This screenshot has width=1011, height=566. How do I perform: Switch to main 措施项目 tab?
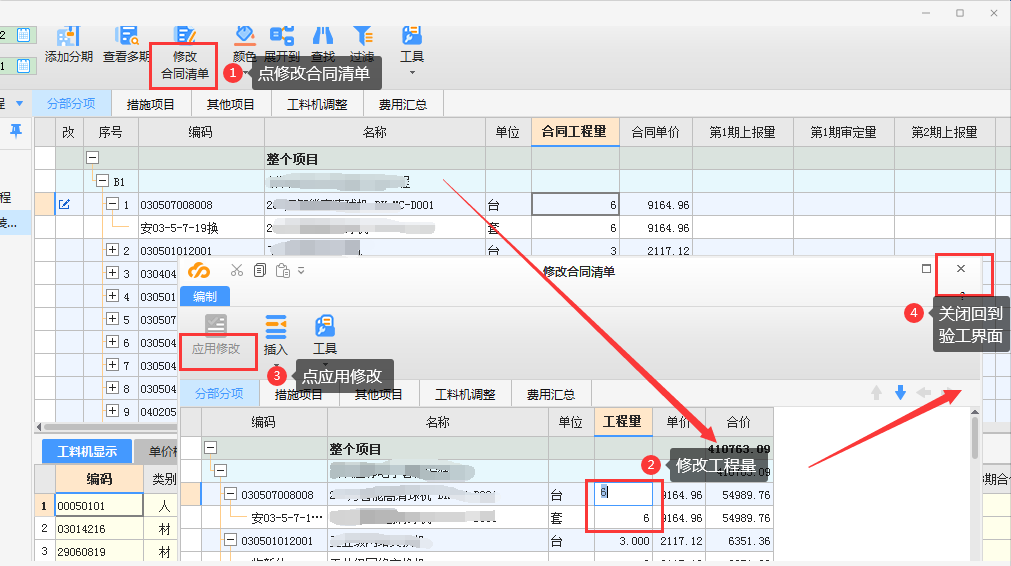click(x=150, y=104)
